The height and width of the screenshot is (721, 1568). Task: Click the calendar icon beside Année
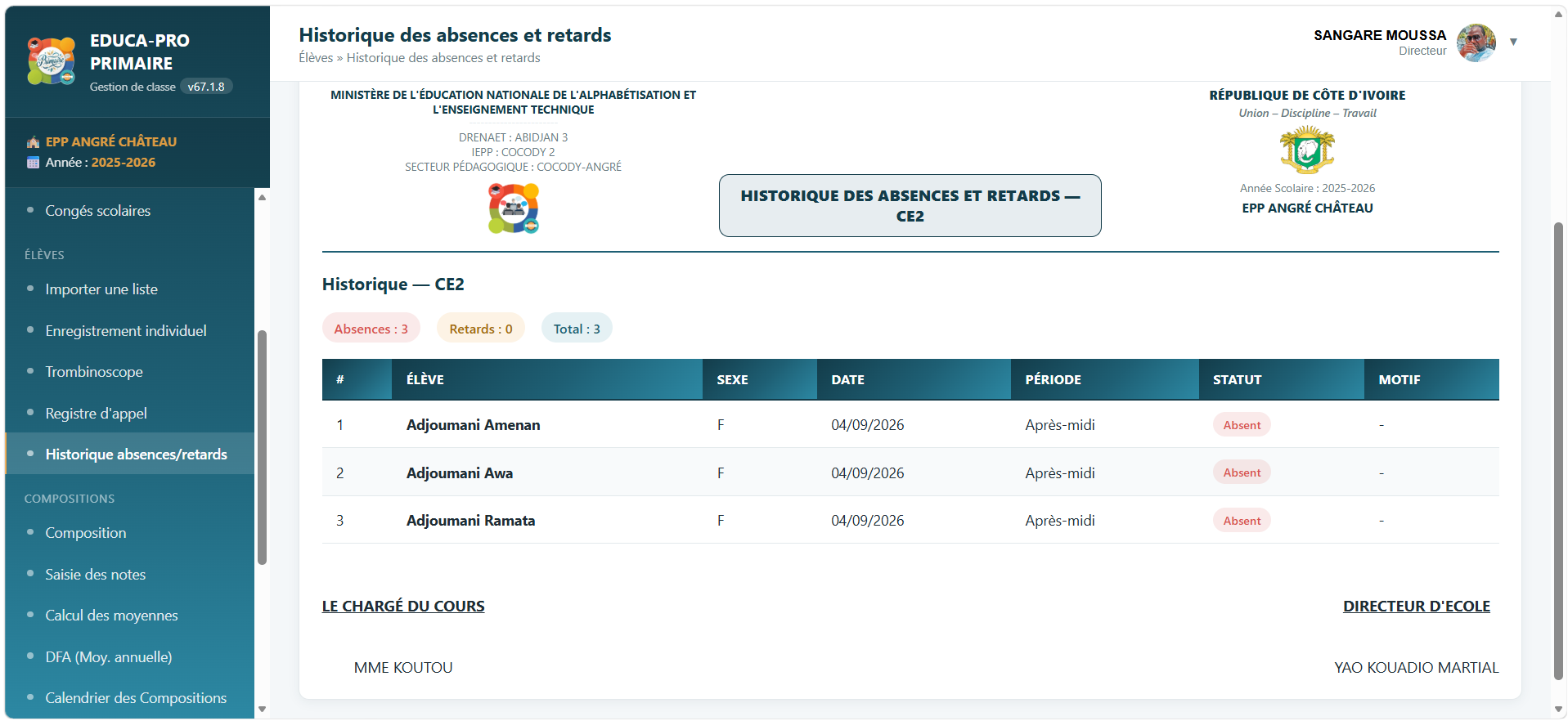33,163
